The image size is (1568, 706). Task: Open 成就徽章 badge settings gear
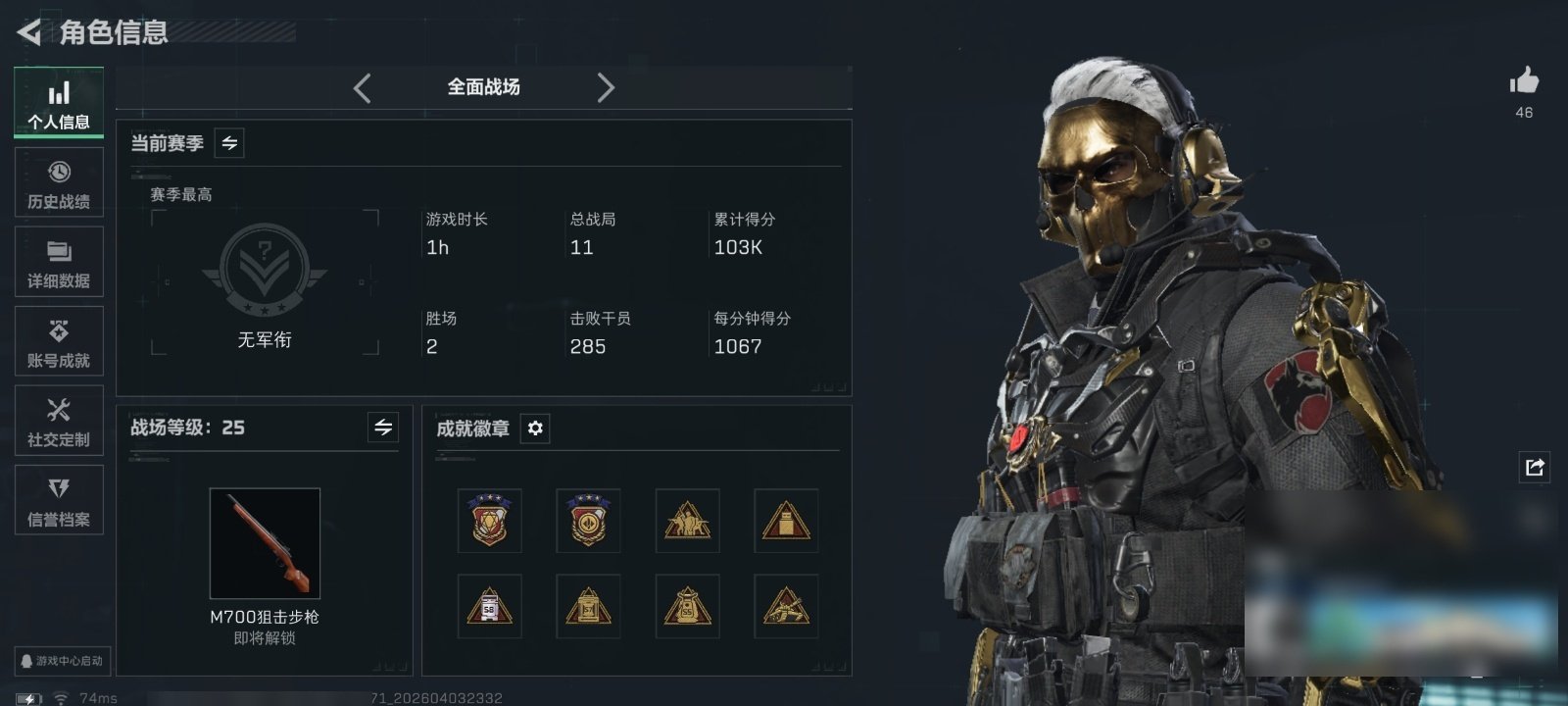(x=535, y=429)
